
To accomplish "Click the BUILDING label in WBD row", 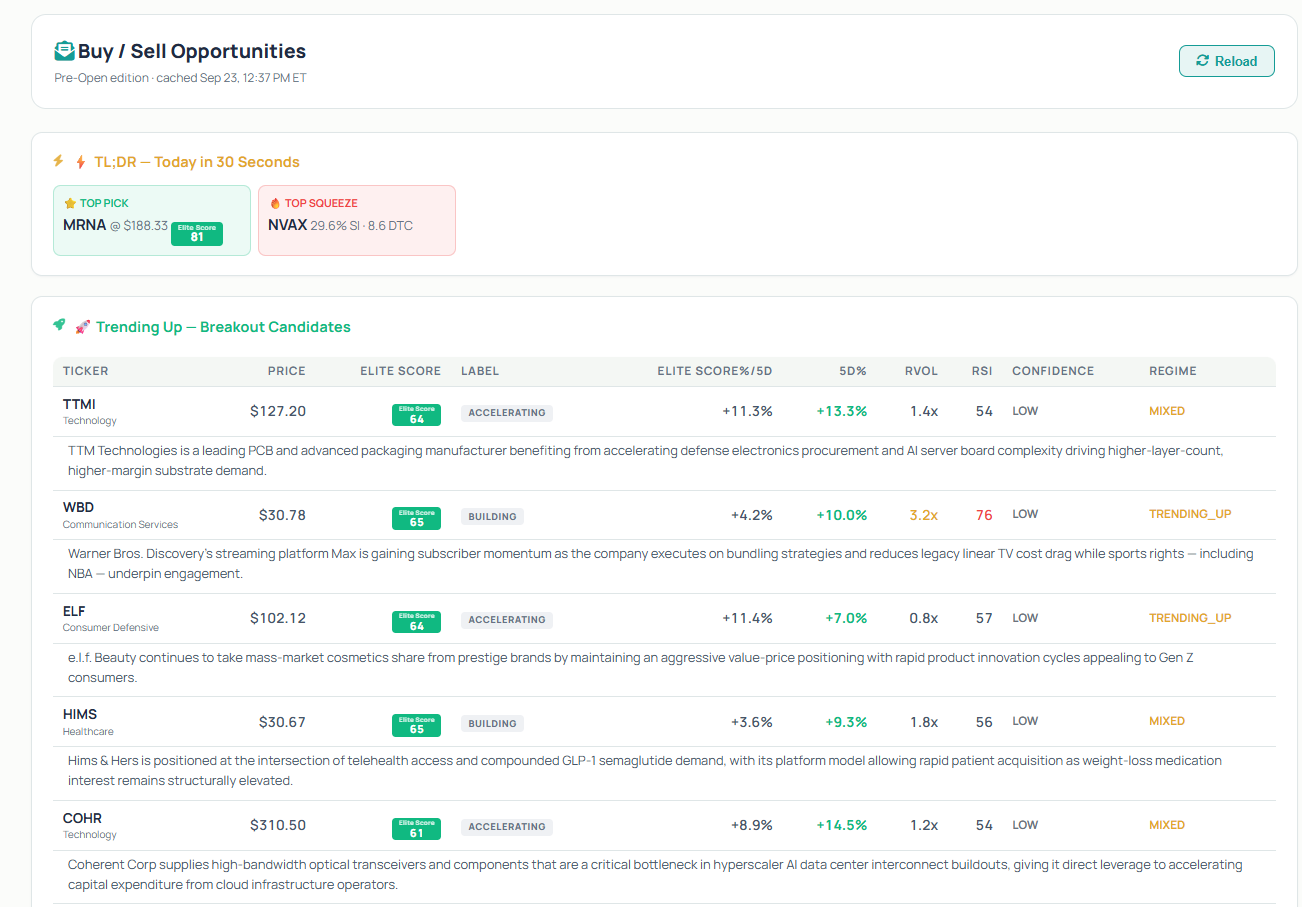I will (493, 517).
